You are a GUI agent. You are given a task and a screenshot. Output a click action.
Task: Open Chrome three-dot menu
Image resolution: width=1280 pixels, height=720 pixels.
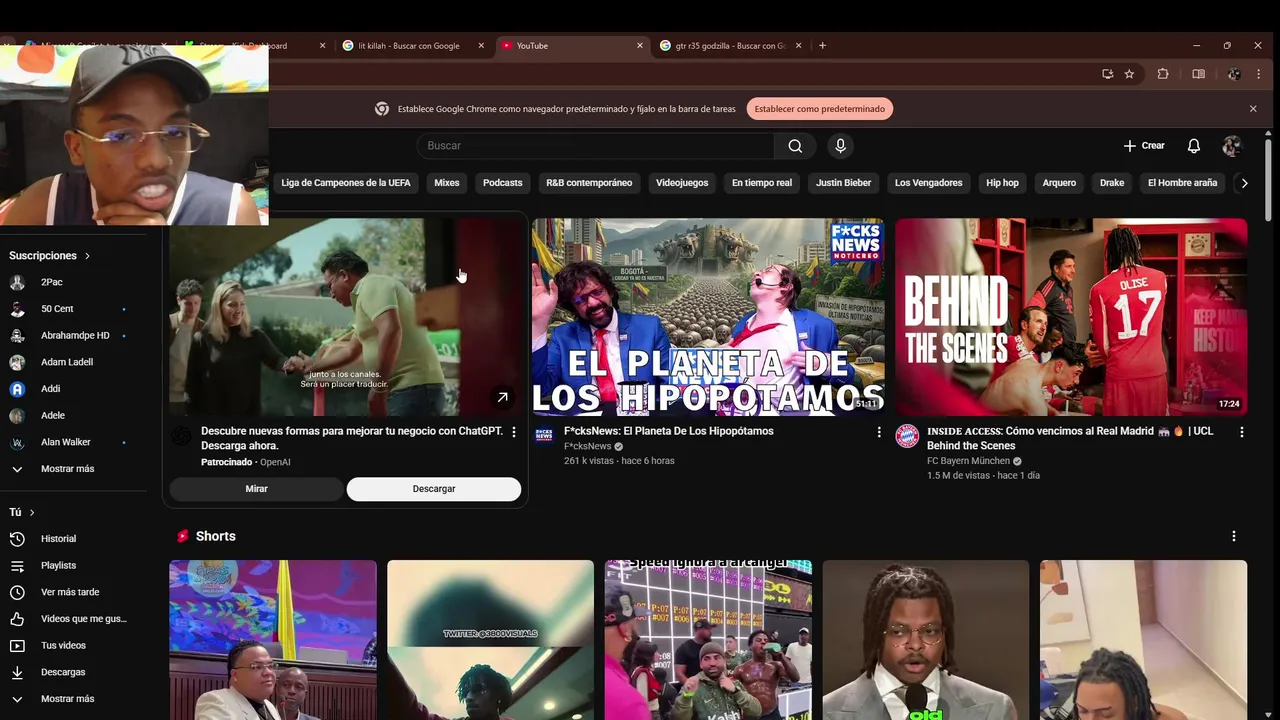point(1258,74)
